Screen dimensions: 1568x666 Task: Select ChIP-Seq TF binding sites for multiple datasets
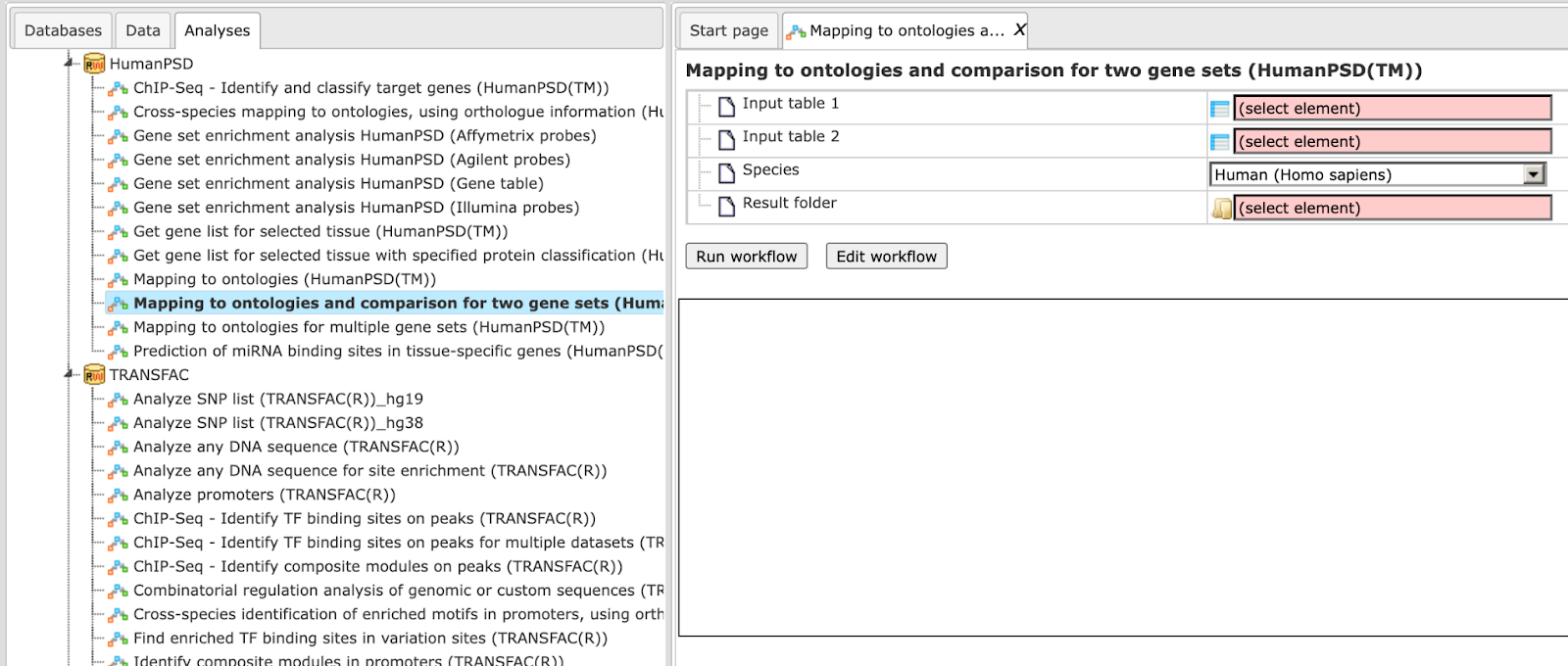398,543
